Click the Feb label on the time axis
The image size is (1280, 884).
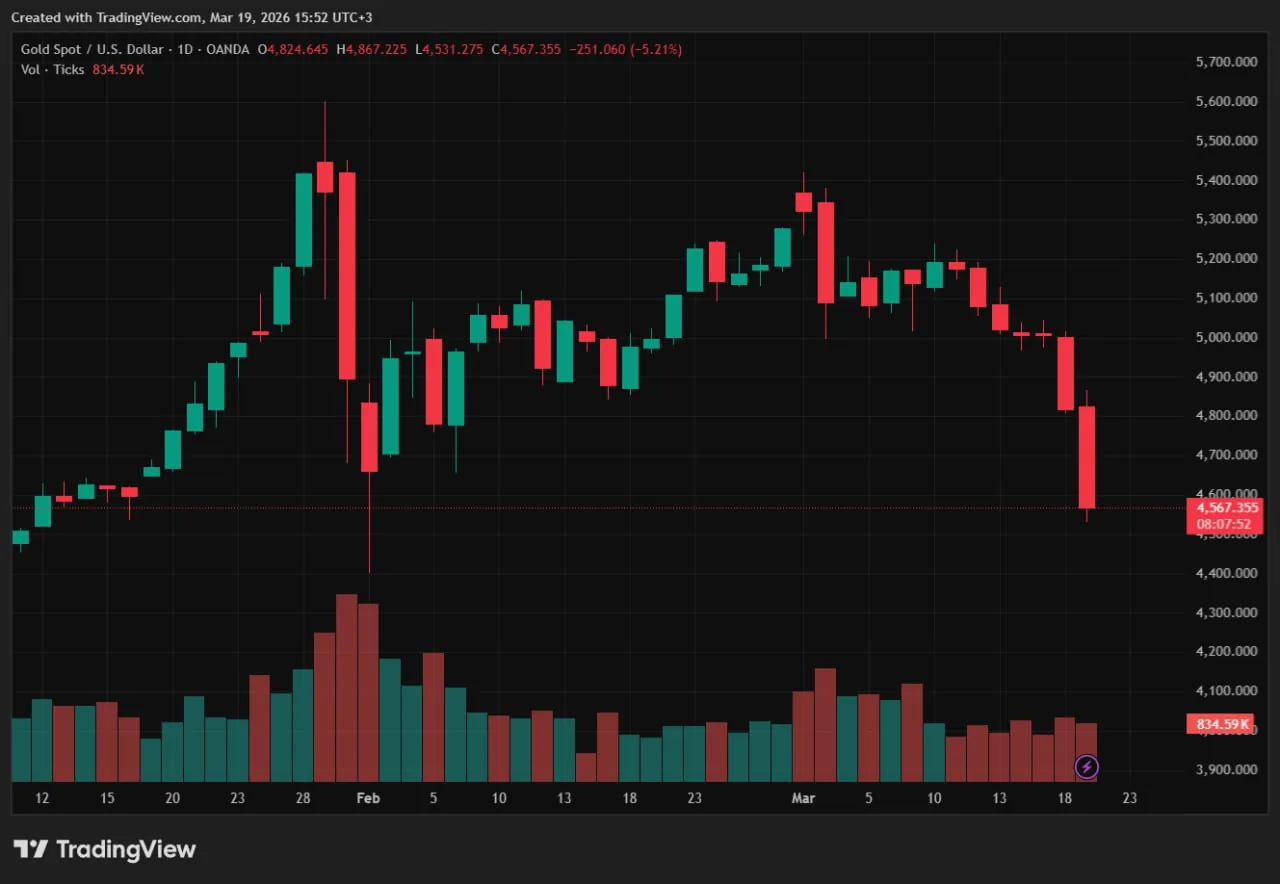pyautogui.click(x=368, y=798)
